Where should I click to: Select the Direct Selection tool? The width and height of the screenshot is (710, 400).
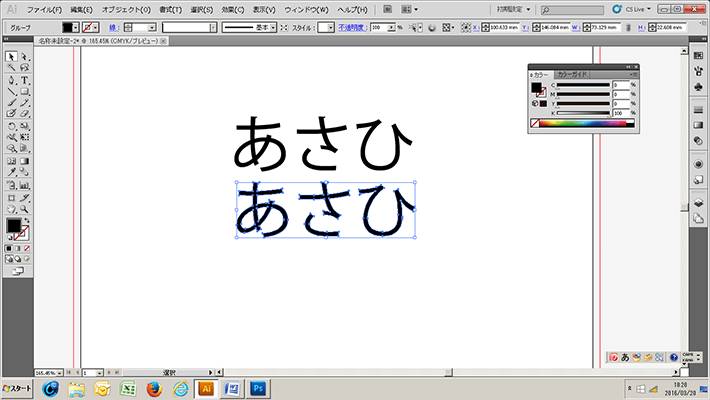25,57
